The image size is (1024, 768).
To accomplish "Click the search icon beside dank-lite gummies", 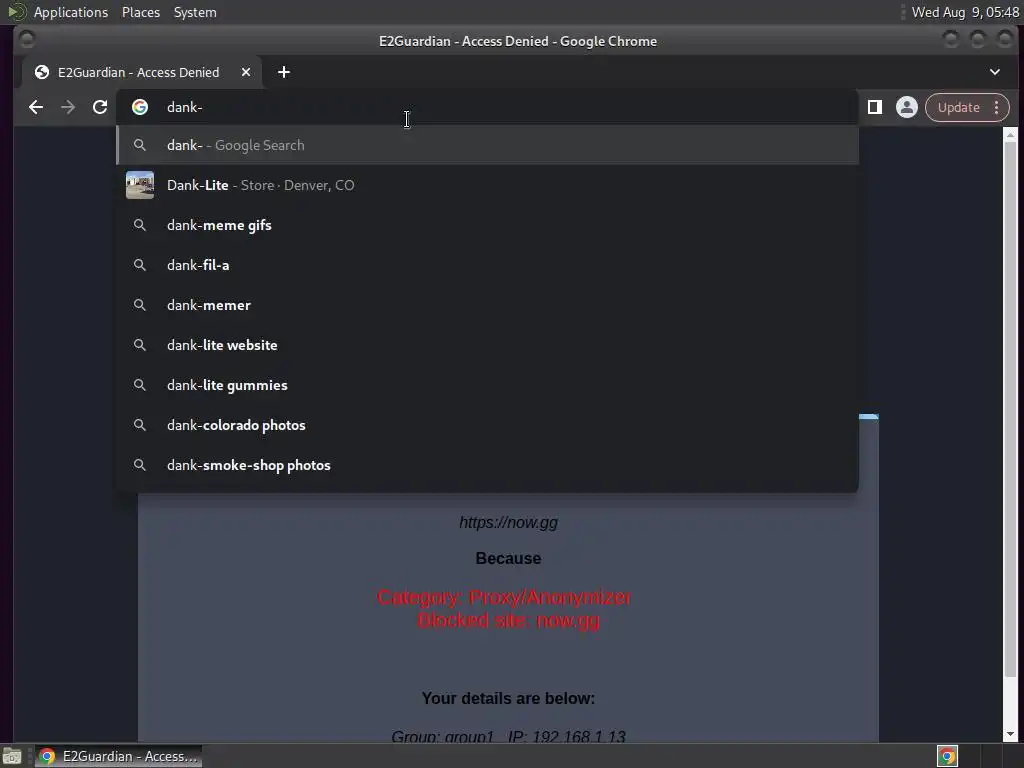I will 140,385.
